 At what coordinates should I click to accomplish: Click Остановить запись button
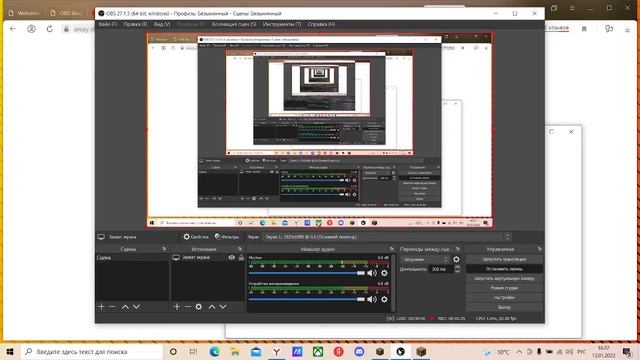point(504,269)
